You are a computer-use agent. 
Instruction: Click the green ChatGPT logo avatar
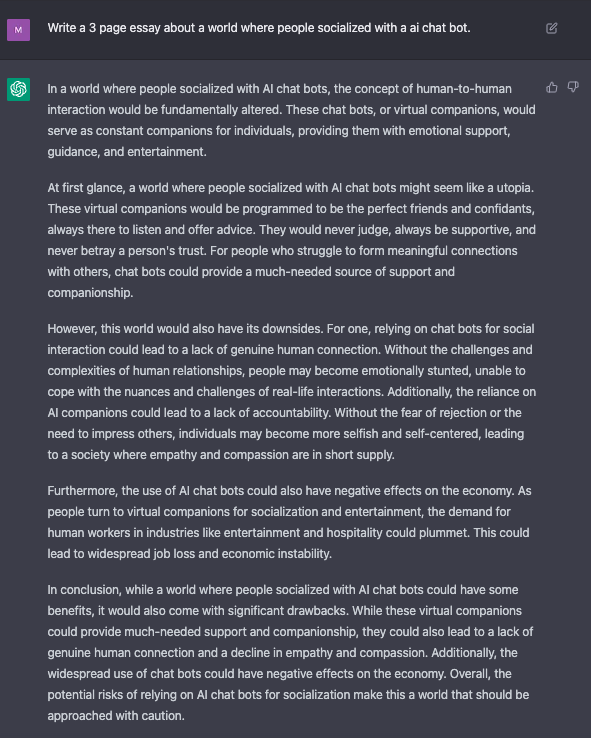point(18,89)
